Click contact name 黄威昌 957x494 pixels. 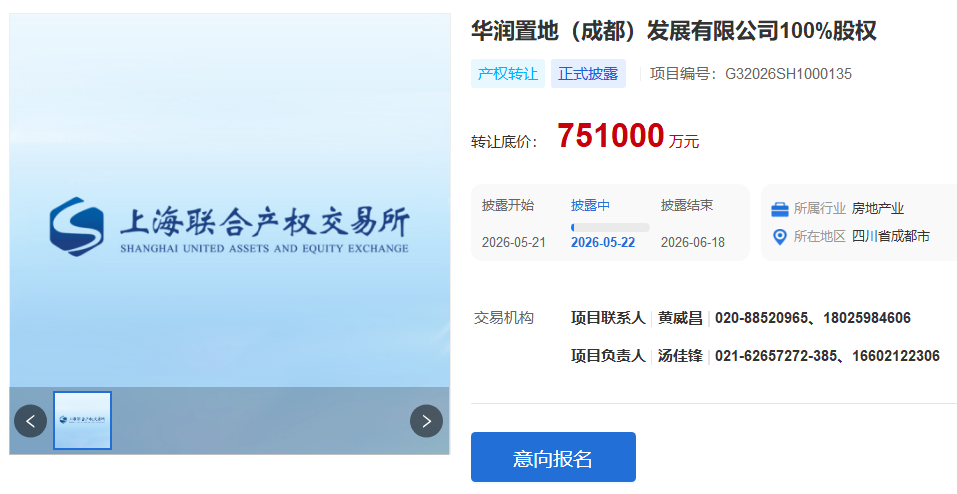(680, 318)
